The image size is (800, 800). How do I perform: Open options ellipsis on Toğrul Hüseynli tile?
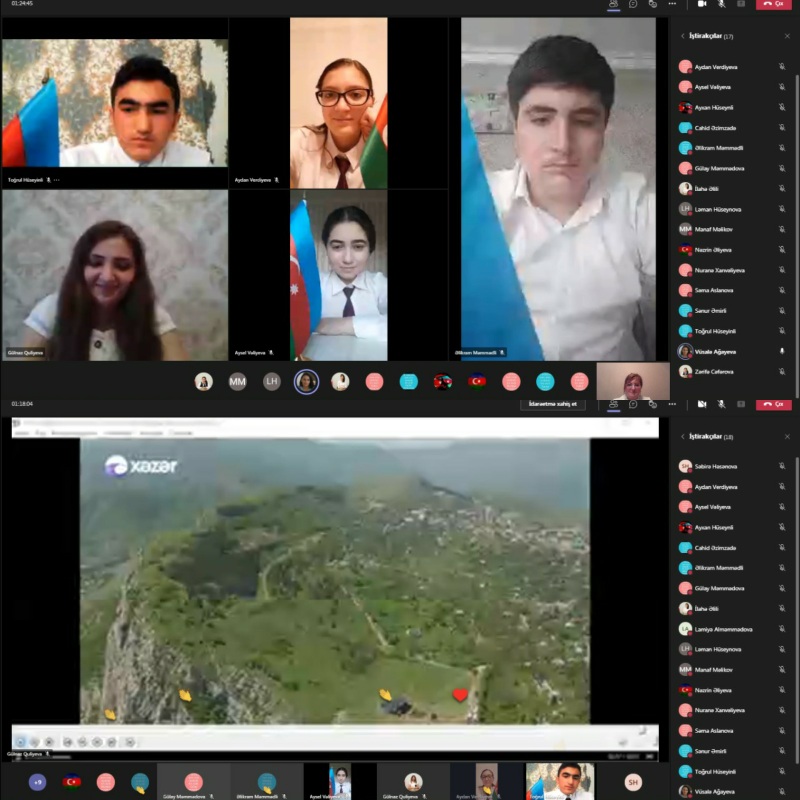57,180
